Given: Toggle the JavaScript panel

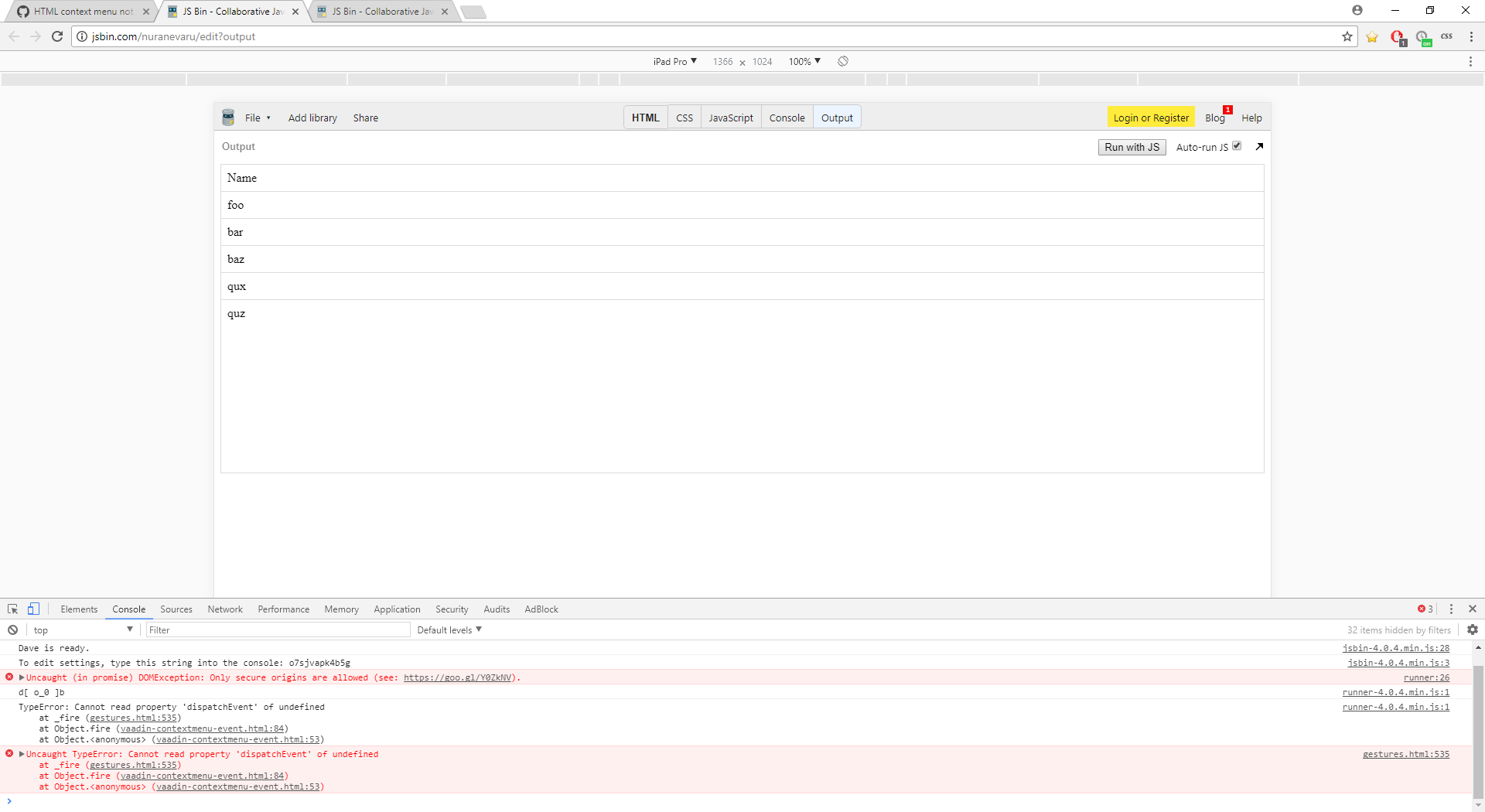Looking at the screenshot, I should tap(731, 118).
